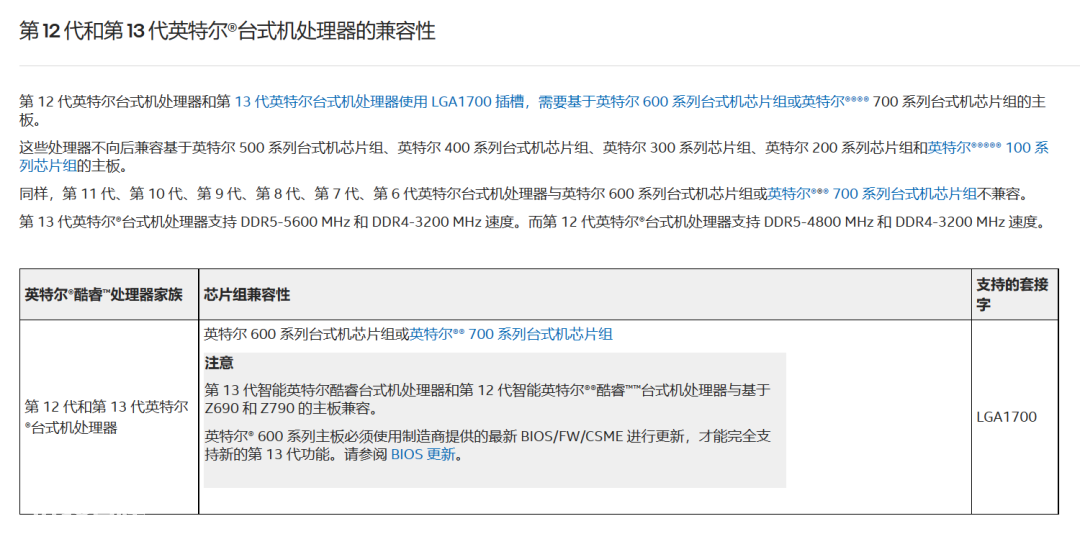Open the 700 系列台式机芯片组 link inside the table
Image resolution: width=1080 pixels, height=552 pixels.
pyautogui.click(x=511, y=334)
